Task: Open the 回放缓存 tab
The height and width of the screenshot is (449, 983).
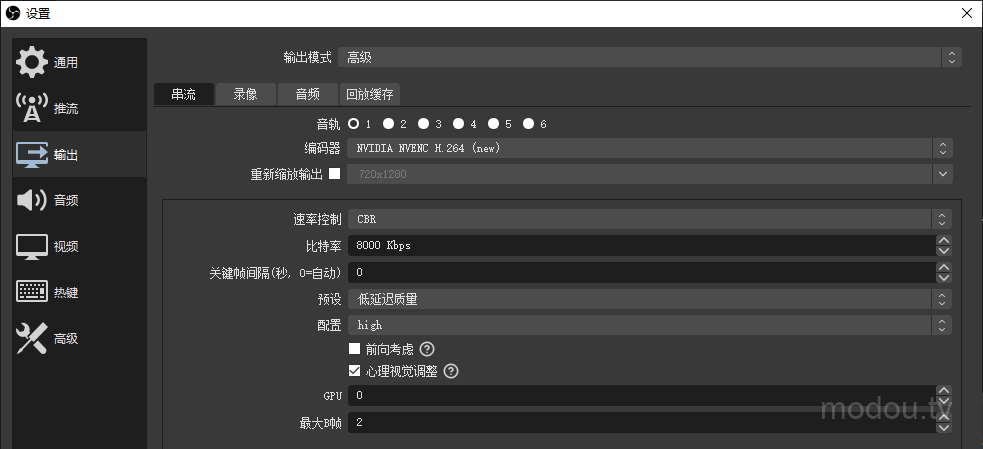Action: click(370, 94)
